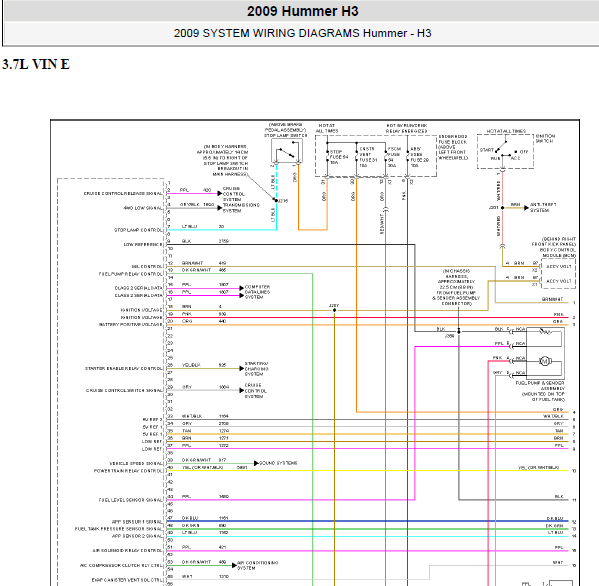Click the 'FUEL PUMP RELAY CONTROL' label
This screenshot has width=599, height=586.
[131, 274]
